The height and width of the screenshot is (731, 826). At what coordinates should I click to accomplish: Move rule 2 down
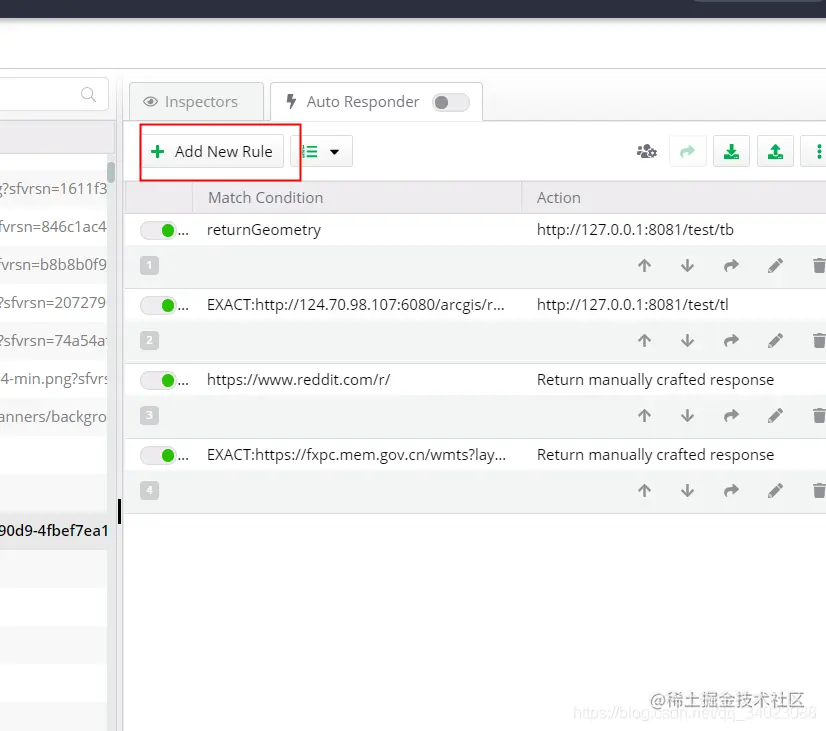(x=687, y=340)
